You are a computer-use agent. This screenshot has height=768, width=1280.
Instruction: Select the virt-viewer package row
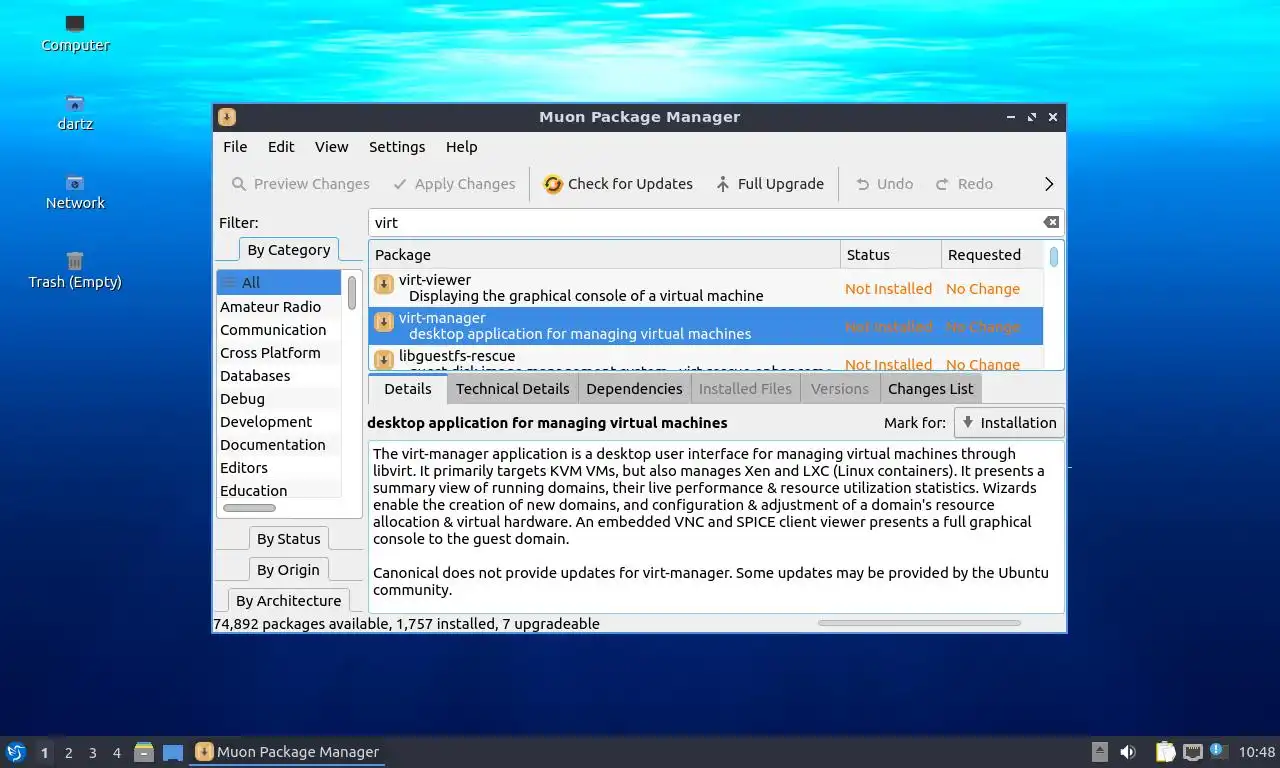click(x=706, y=288)
